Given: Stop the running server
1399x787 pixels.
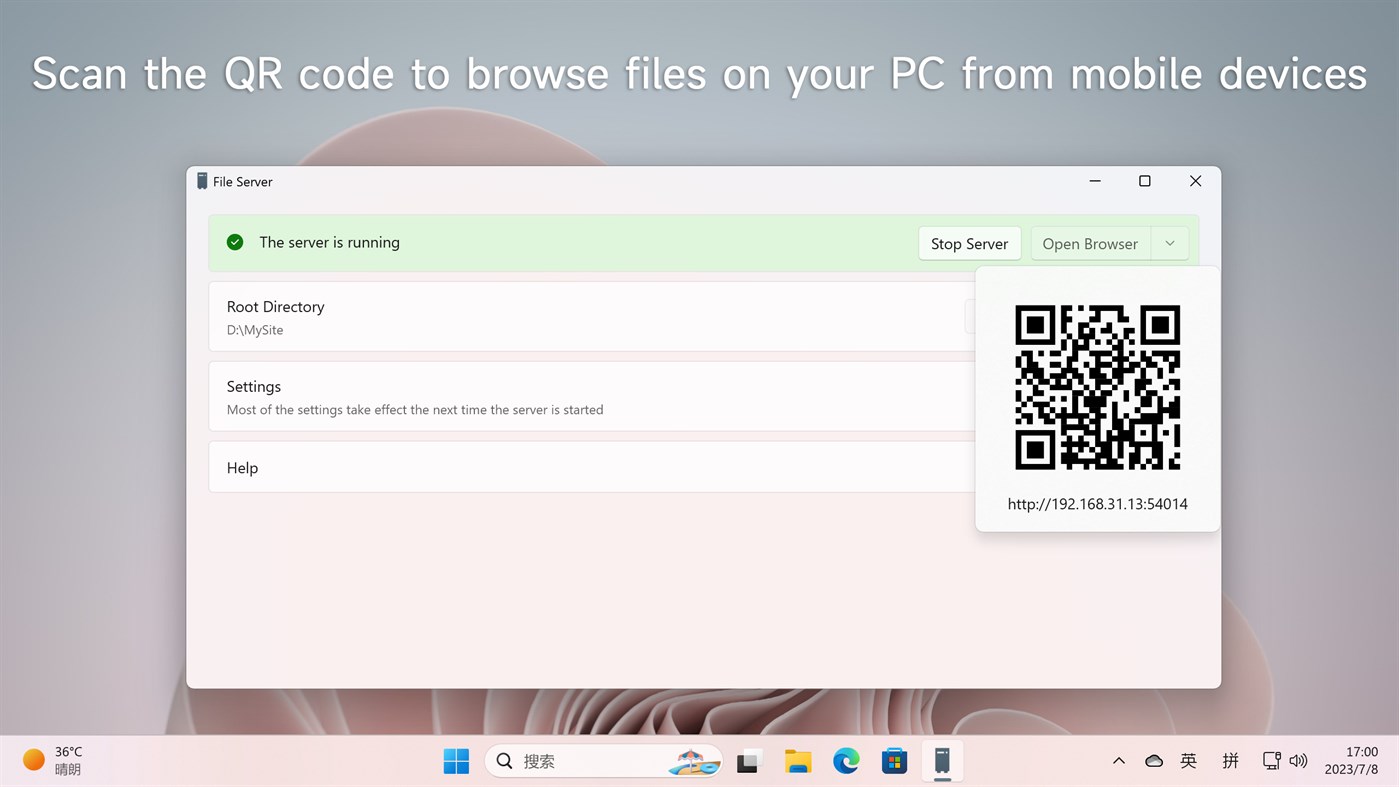Looking at the screenshot, I should [x=969, y=243].
